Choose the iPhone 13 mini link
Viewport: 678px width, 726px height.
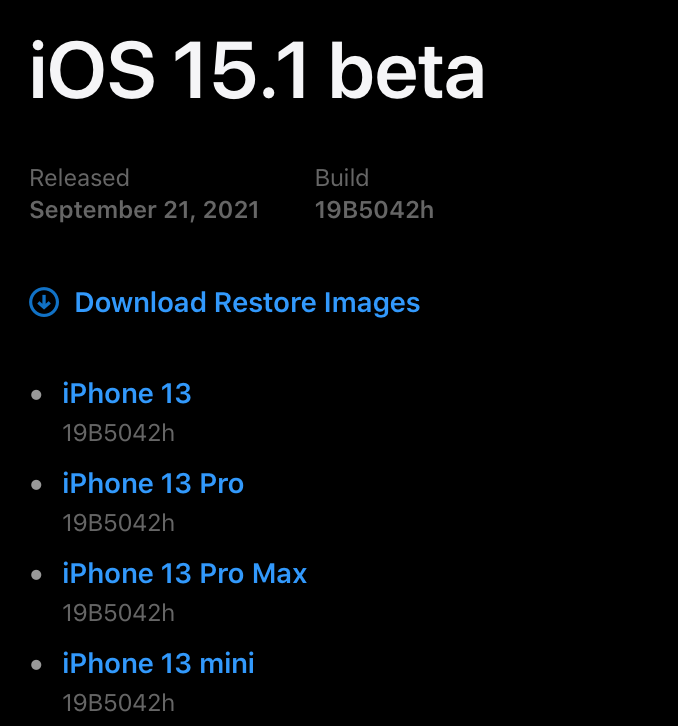point(158,663)
